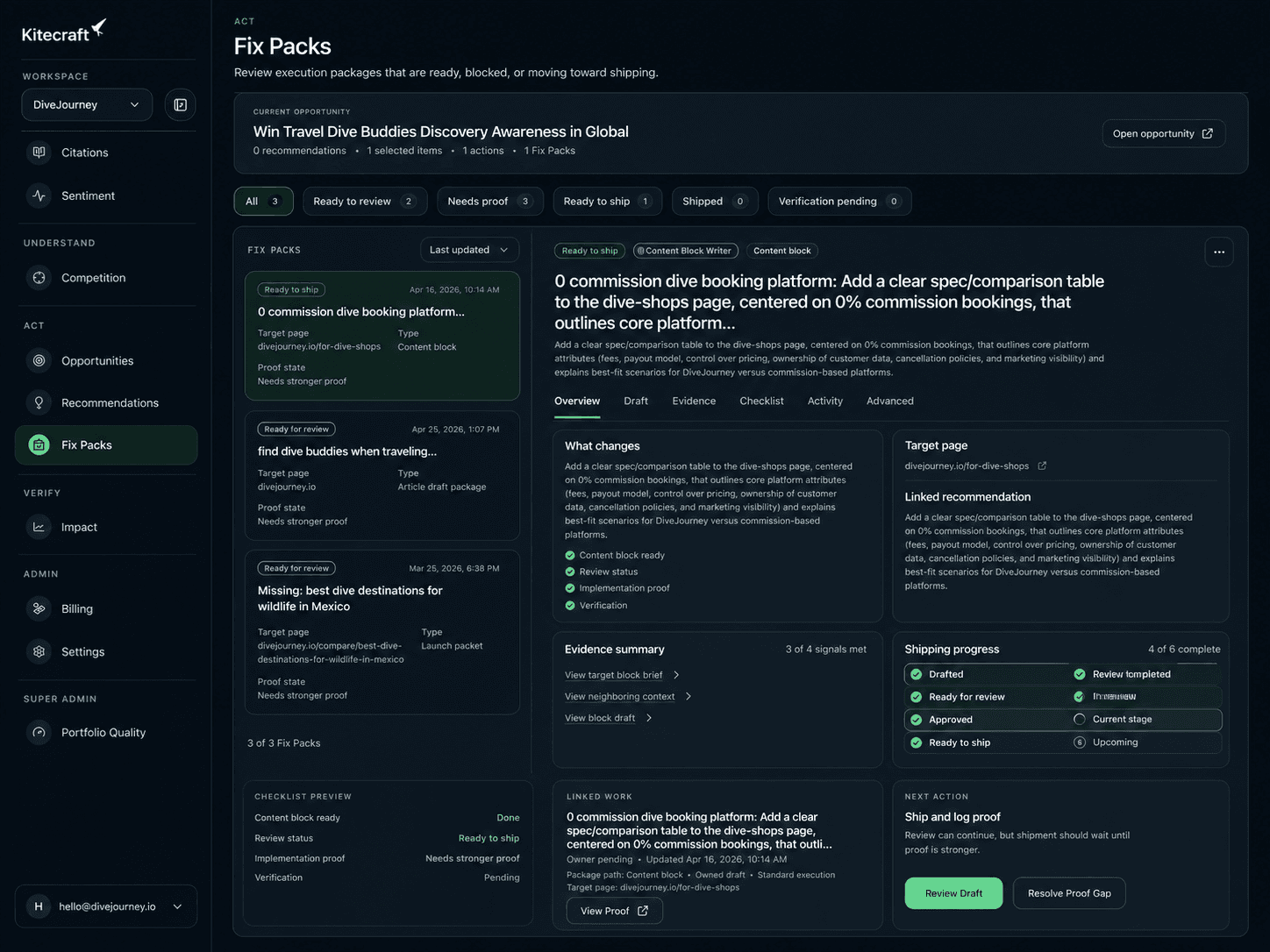Toggle the Approved progress check
The width and height of the screenshot is (1270, 952).
pos(916,720)
